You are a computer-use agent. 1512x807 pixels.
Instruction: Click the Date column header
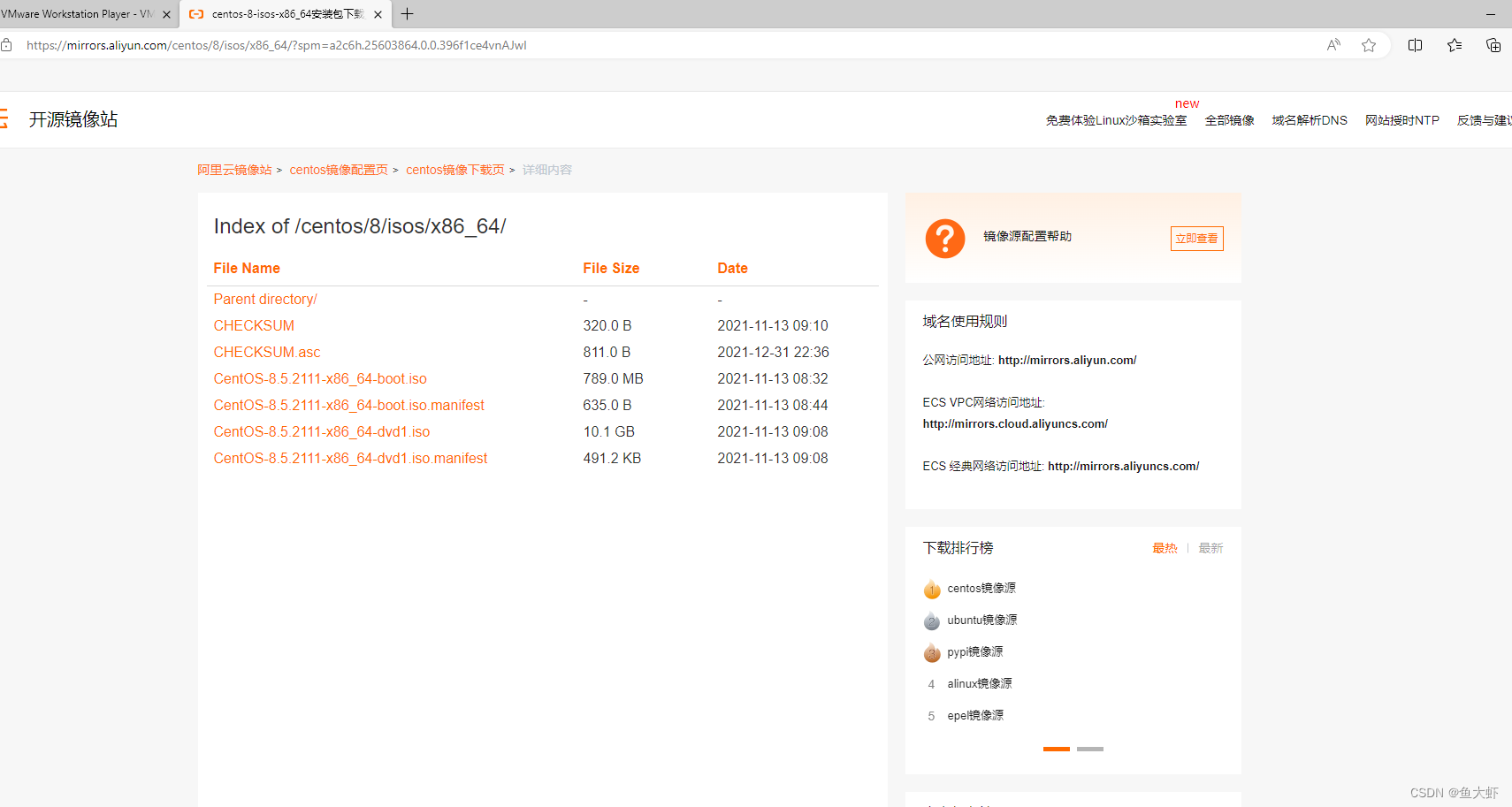pos(732,268)
